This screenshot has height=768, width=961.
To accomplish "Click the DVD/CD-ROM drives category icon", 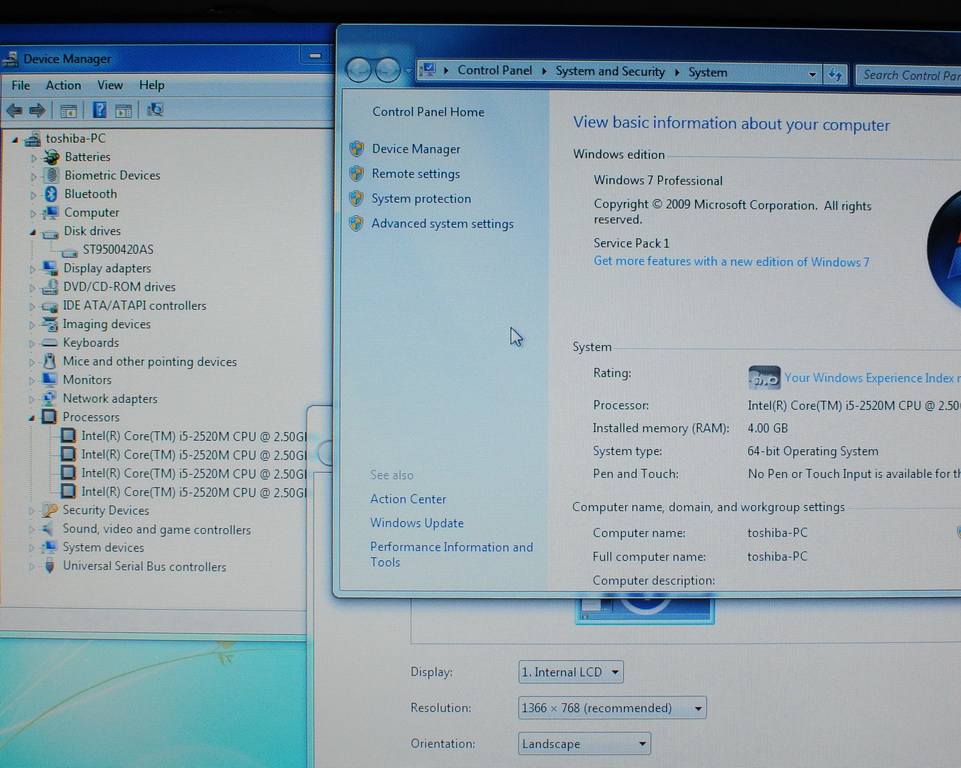I will (x=50, y=287).
